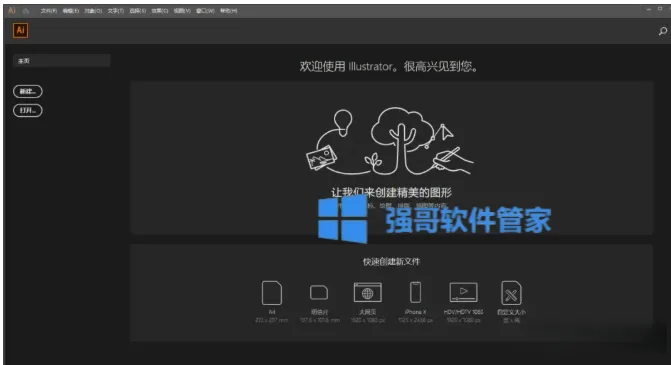The height and width of the screenshot is (365, 671).
Task: Click the welcome illustration artwork
Action: tap(389, 141)
